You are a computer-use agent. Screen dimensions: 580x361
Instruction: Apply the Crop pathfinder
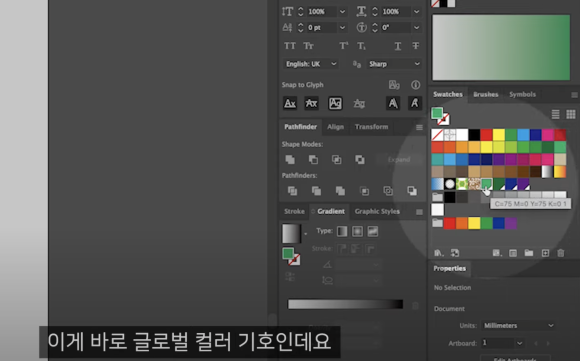coord(364,191)
